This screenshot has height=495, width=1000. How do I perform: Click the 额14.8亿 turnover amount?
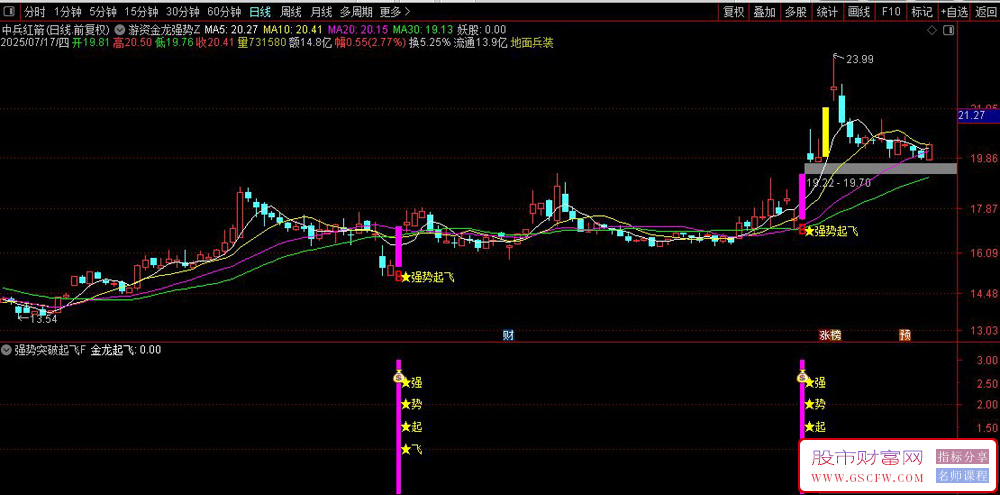click(x=310, y=43)
